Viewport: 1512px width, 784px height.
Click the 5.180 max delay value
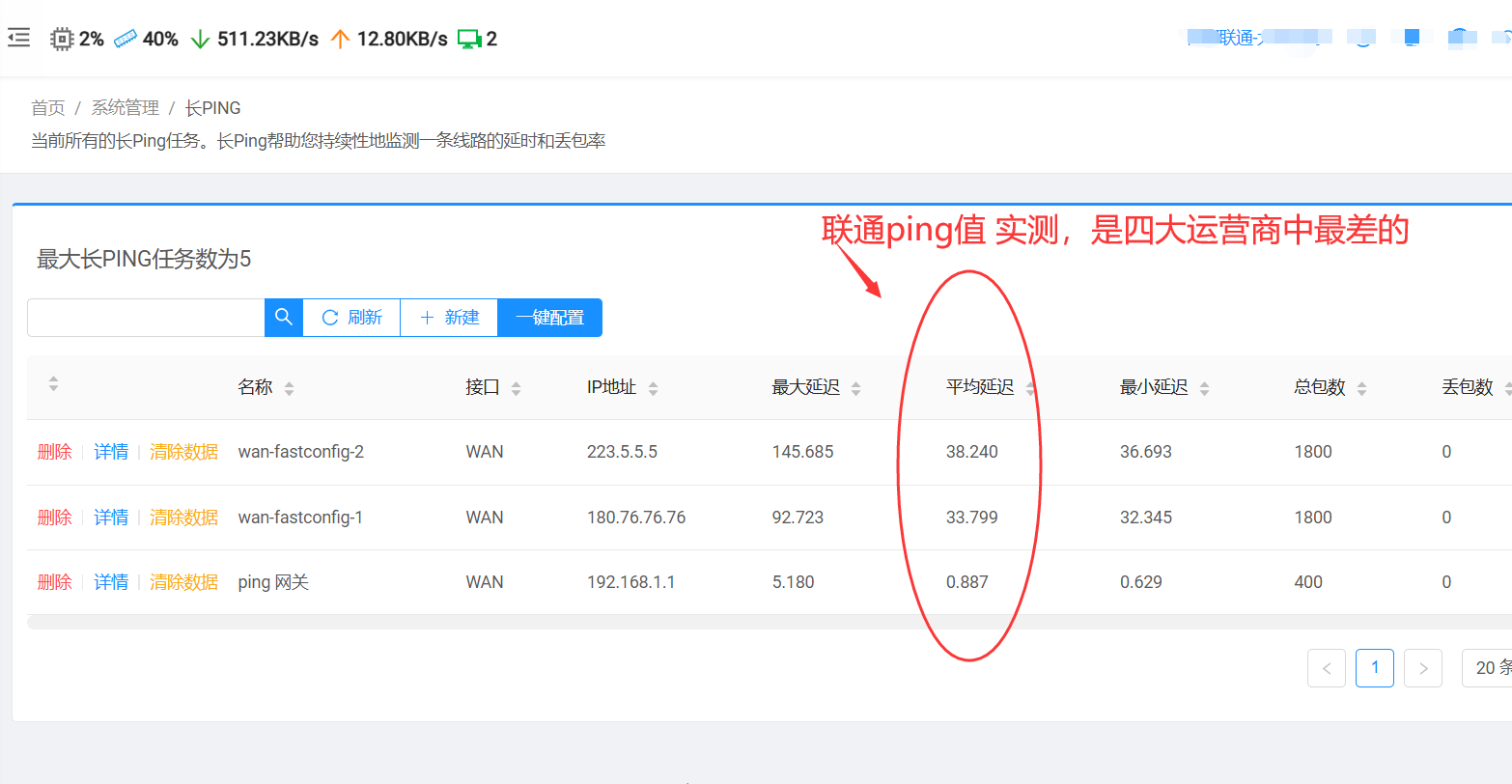tap(794, 582)
